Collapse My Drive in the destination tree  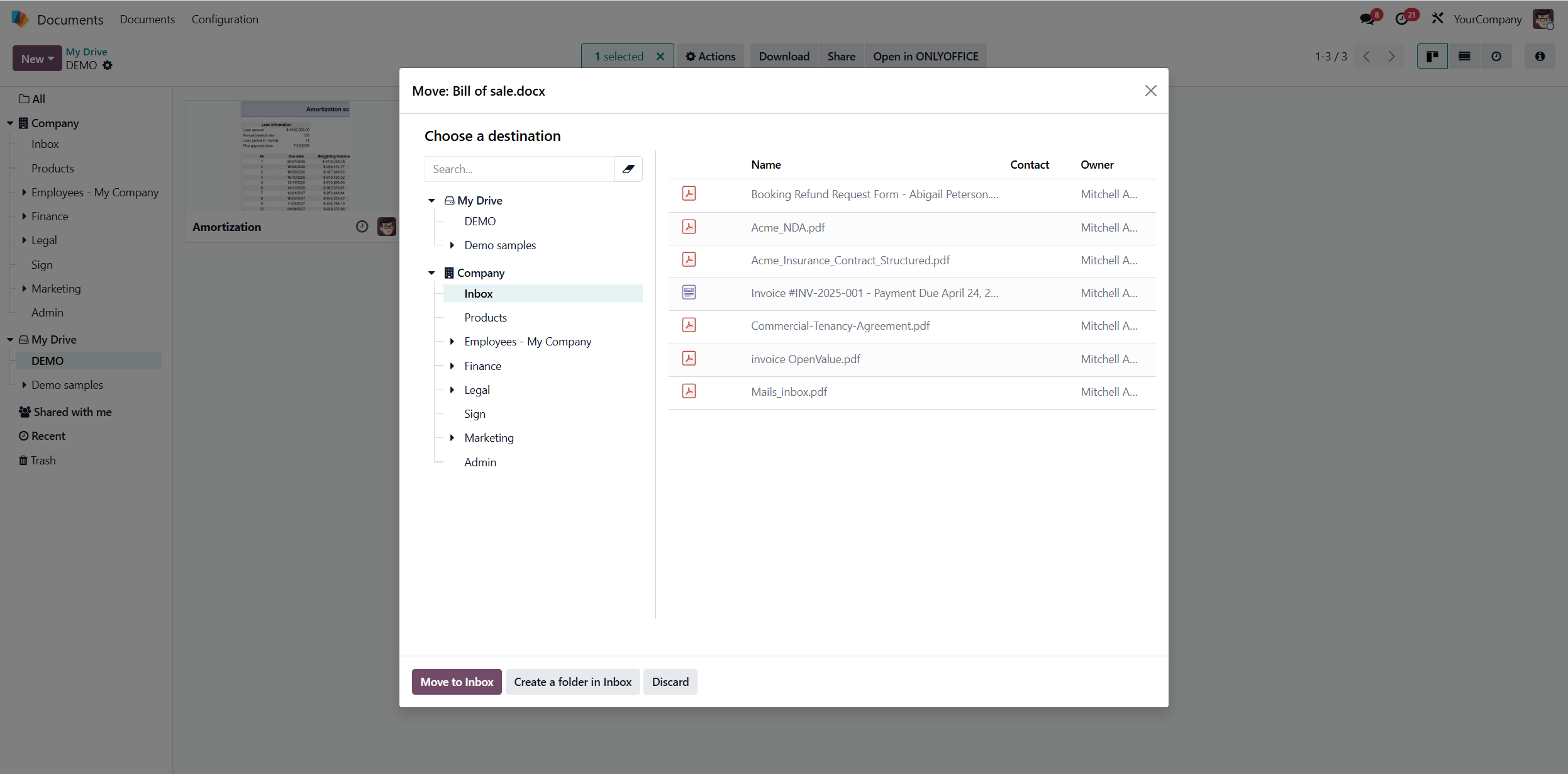pyautogui.click(x=431, y=200)
